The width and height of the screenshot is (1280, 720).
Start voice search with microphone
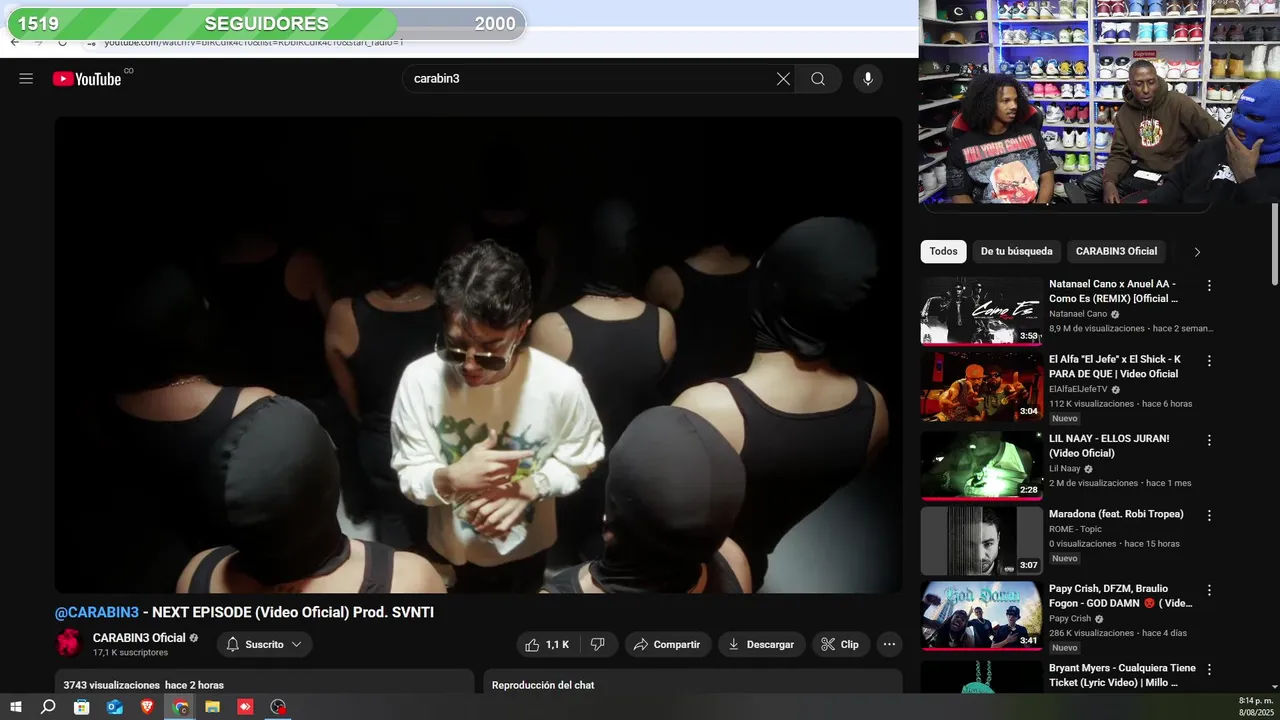(x=868, y=79)
